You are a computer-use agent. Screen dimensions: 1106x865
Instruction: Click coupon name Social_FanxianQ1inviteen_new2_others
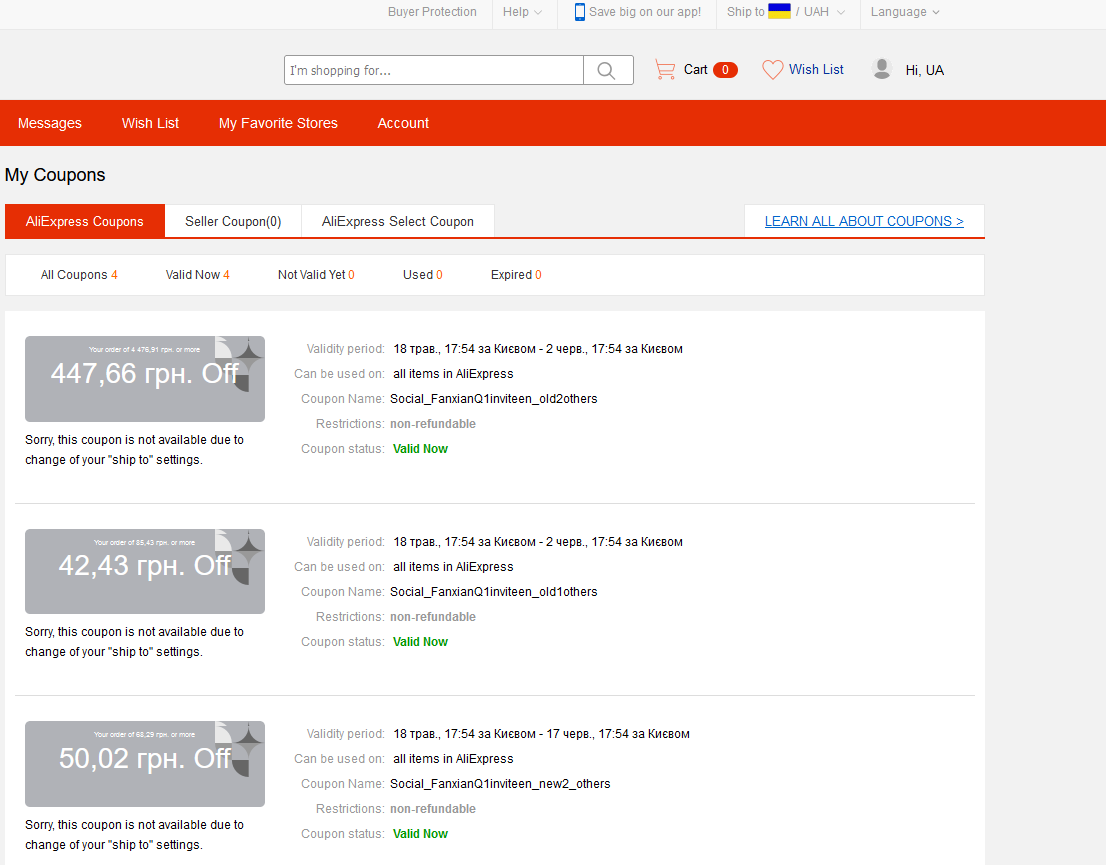coord(500,783)
